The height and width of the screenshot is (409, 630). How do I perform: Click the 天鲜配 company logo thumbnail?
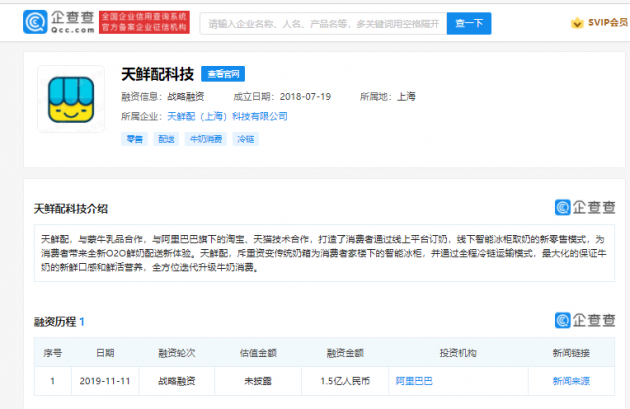tap(71, 99)
